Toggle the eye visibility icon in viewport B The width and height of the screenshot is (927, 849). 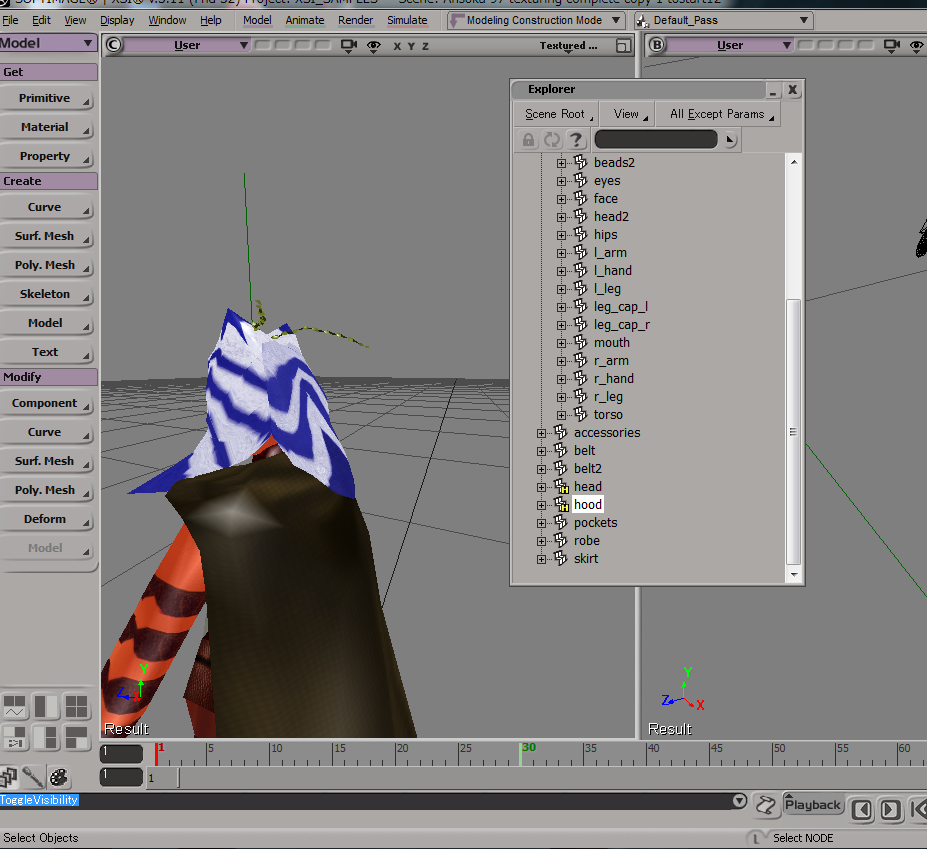917,46
